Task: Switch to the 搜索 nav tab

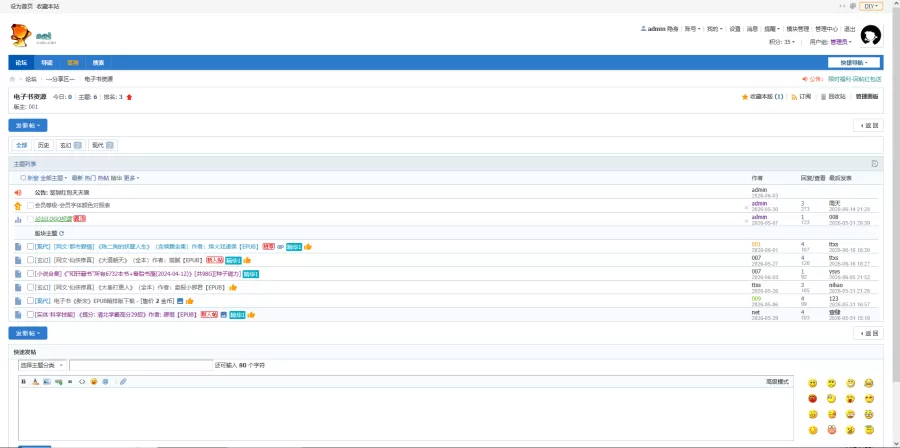Action: point(99,63)
